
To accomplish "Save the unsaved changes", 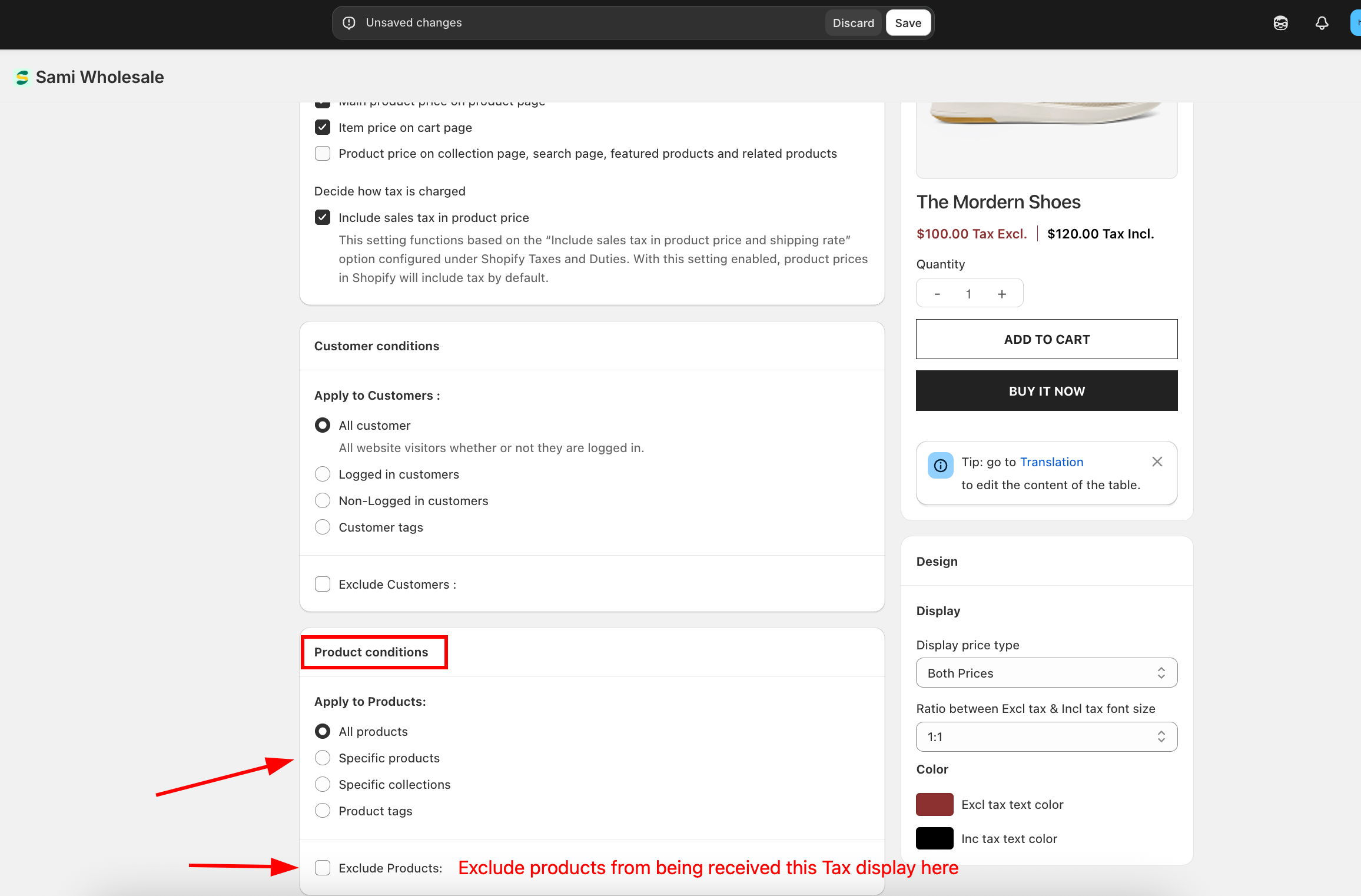I will click(908, 23).
